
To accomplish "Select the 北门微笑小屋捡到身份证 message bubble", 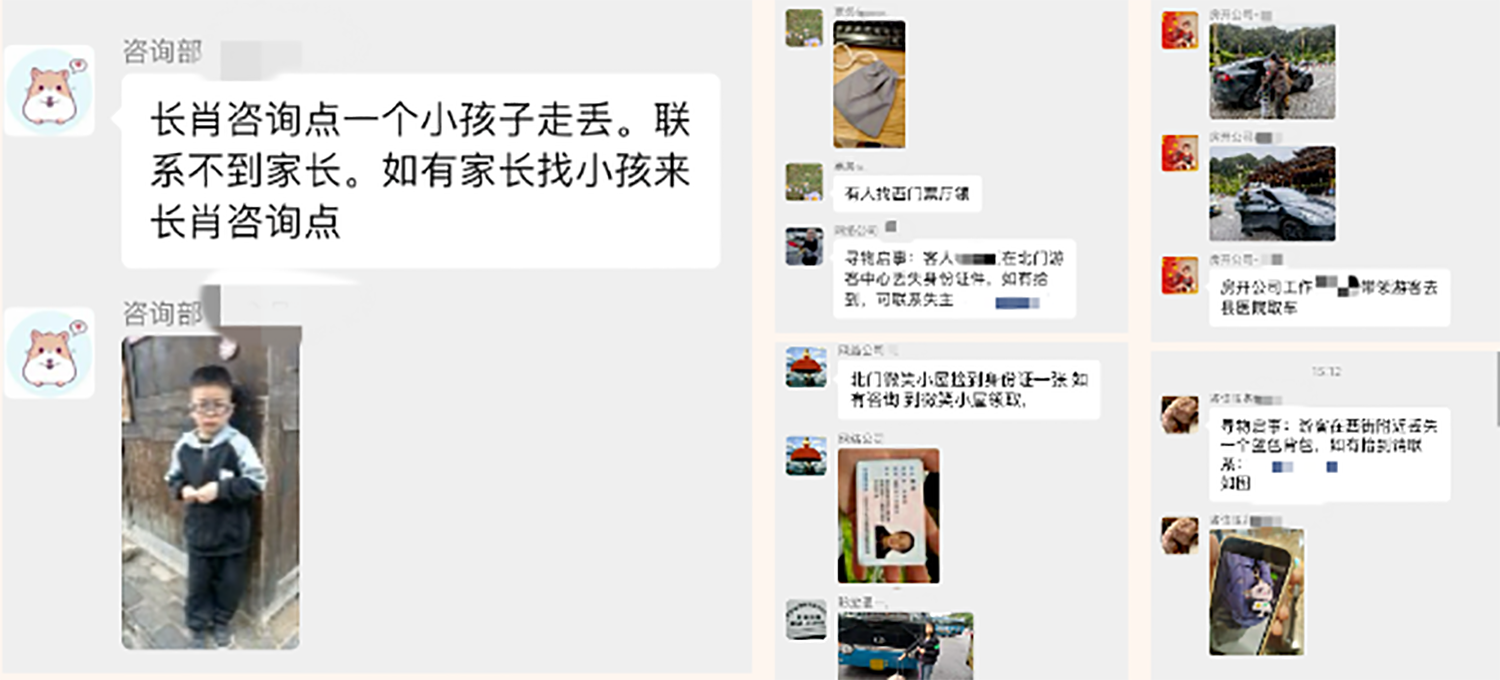I will point(969,390).
